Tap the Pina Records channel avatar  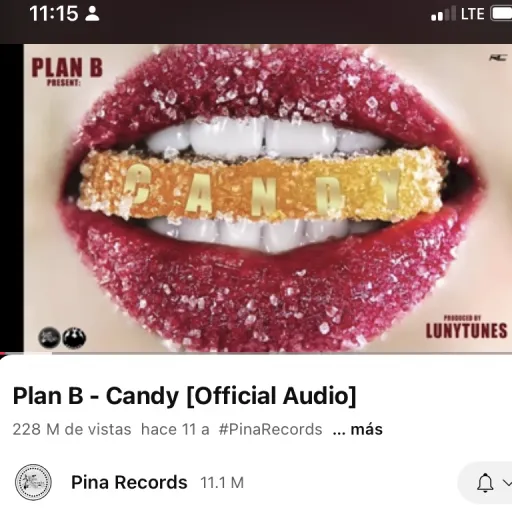pyautogui.click(x=33, y=482)
